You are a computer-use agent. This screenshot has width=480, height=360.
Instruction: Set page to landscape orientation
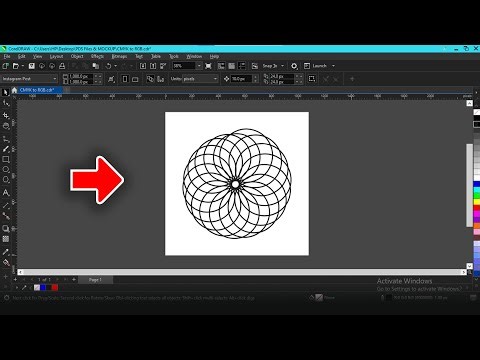click(x=135, y=79)
